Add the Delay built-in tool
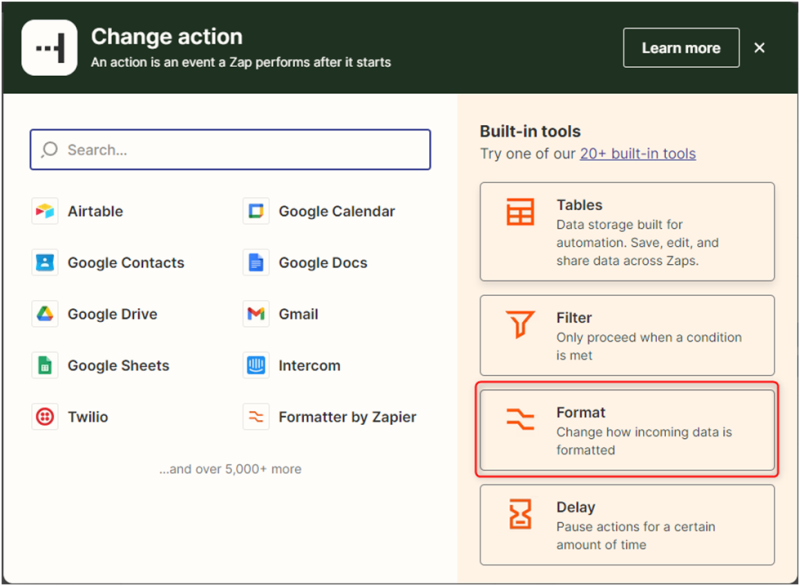The width and height of the screenshot is (800, 586). click(x=627, y=525)
